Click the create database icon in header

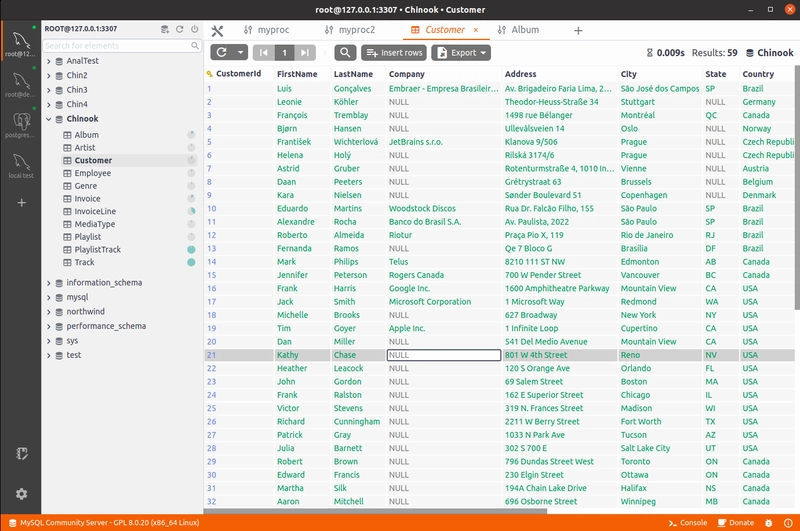coord(165,29)
